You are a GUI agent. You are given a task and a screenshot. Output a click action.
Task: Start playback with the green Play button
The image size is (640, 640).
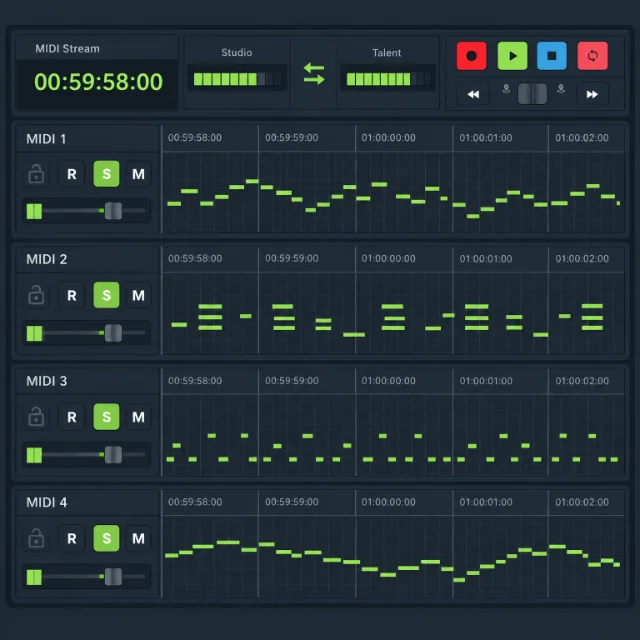[x=512, y=56]
